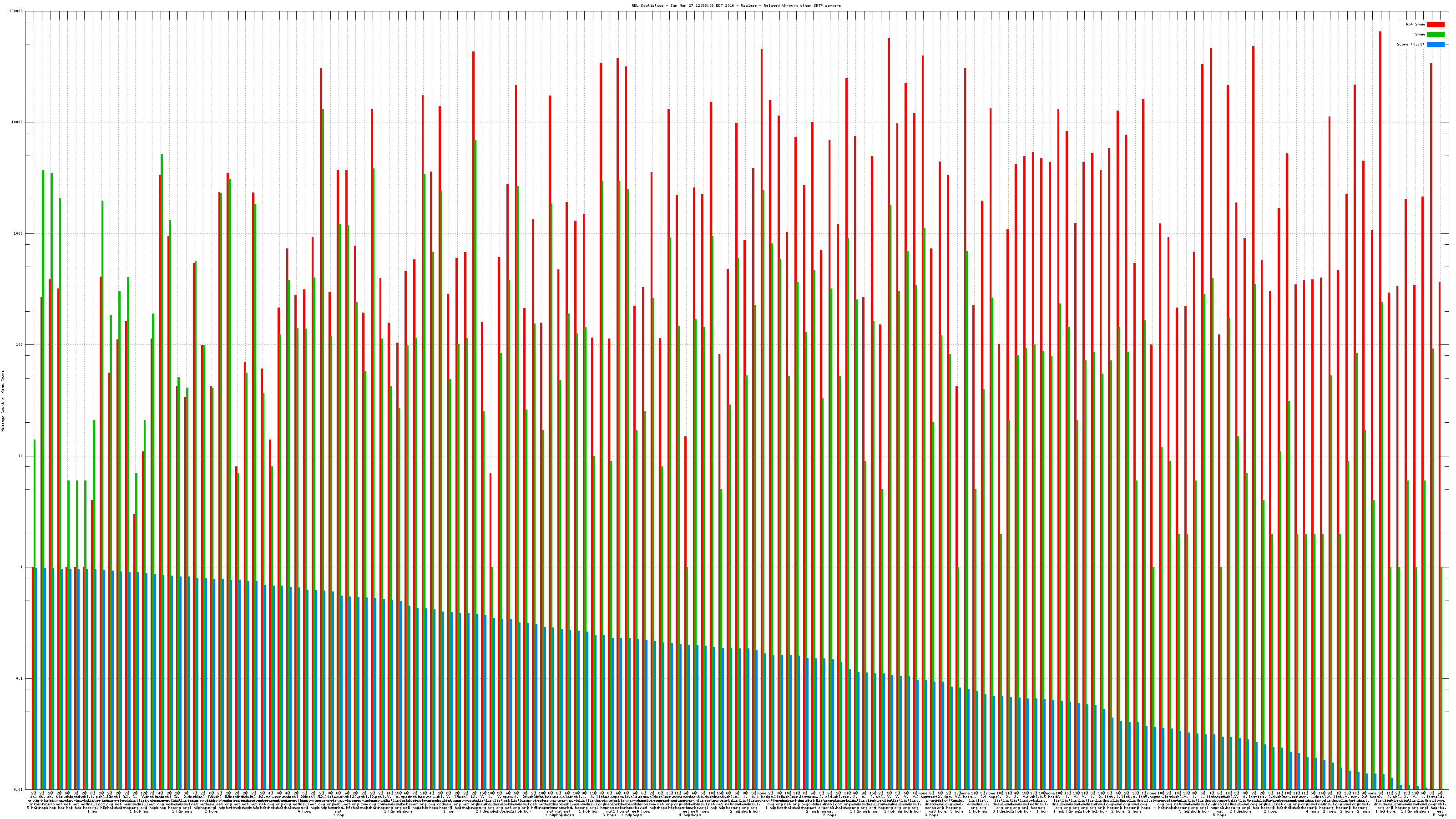Screen dimensions: 1456x819
Task: Click the 100000 y-axis tick label
Action: coord(17,11)
